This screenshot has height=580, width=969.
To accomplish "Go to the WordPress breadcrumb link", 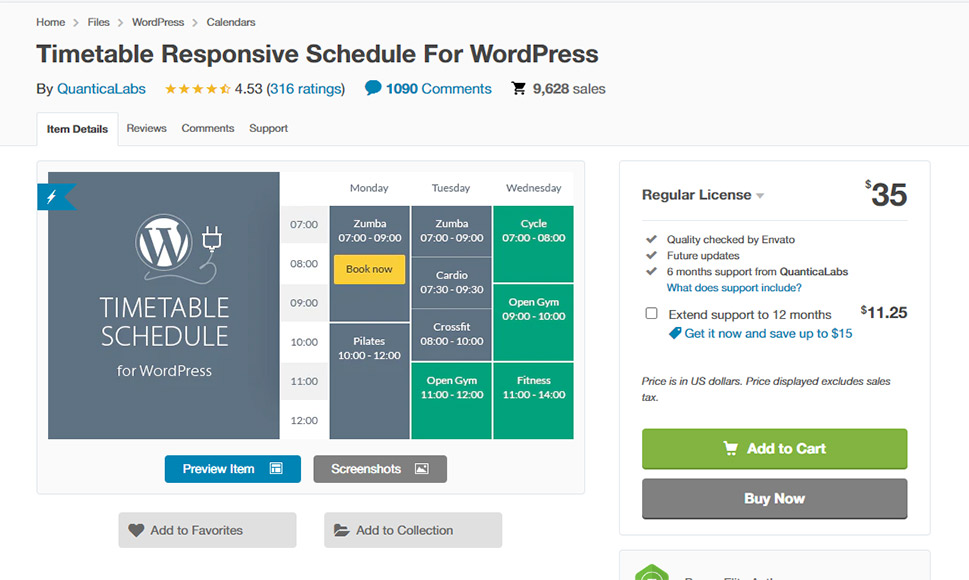I will click(158, 22).
